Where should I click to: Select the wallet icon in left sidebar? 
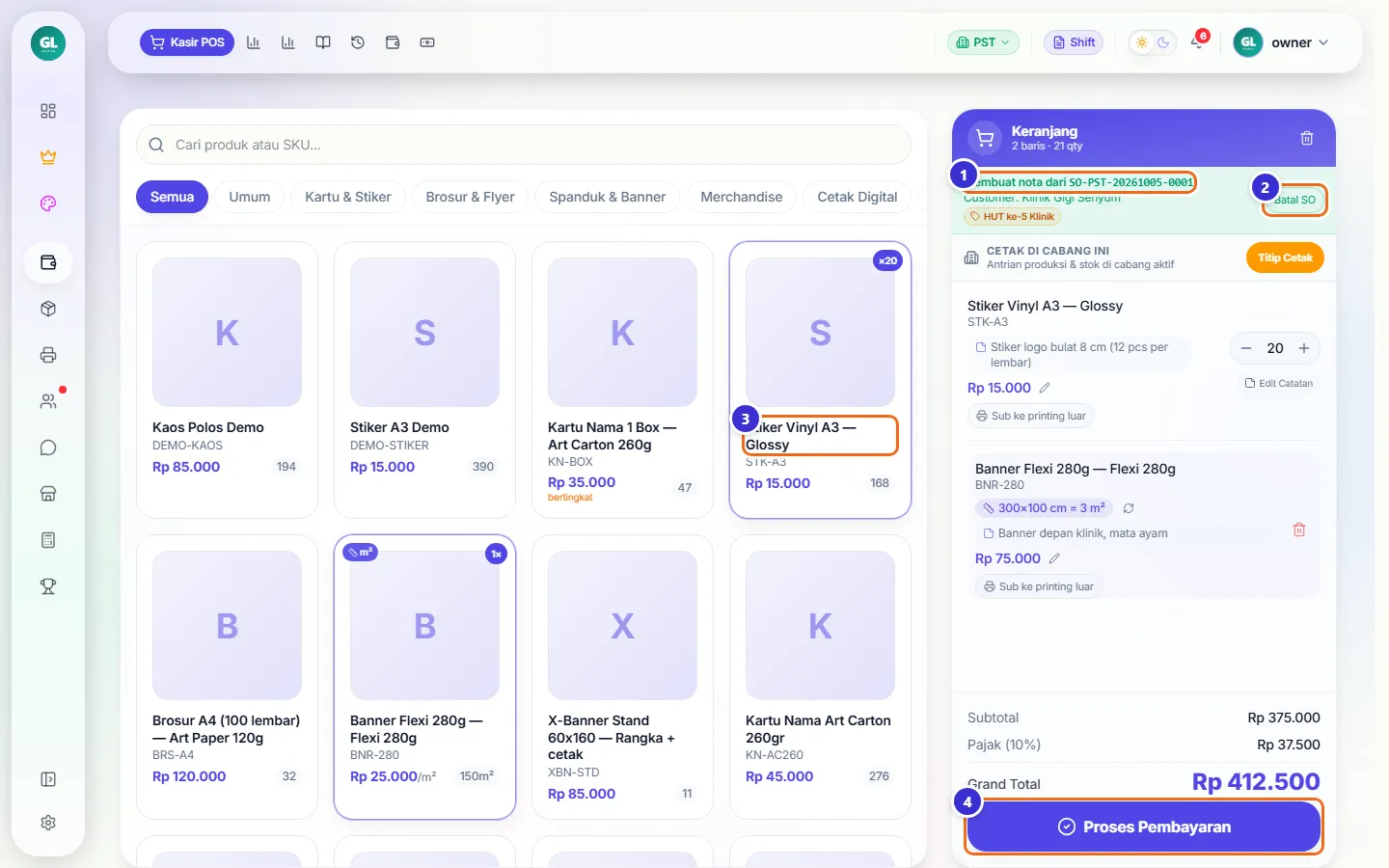(48, 262)
